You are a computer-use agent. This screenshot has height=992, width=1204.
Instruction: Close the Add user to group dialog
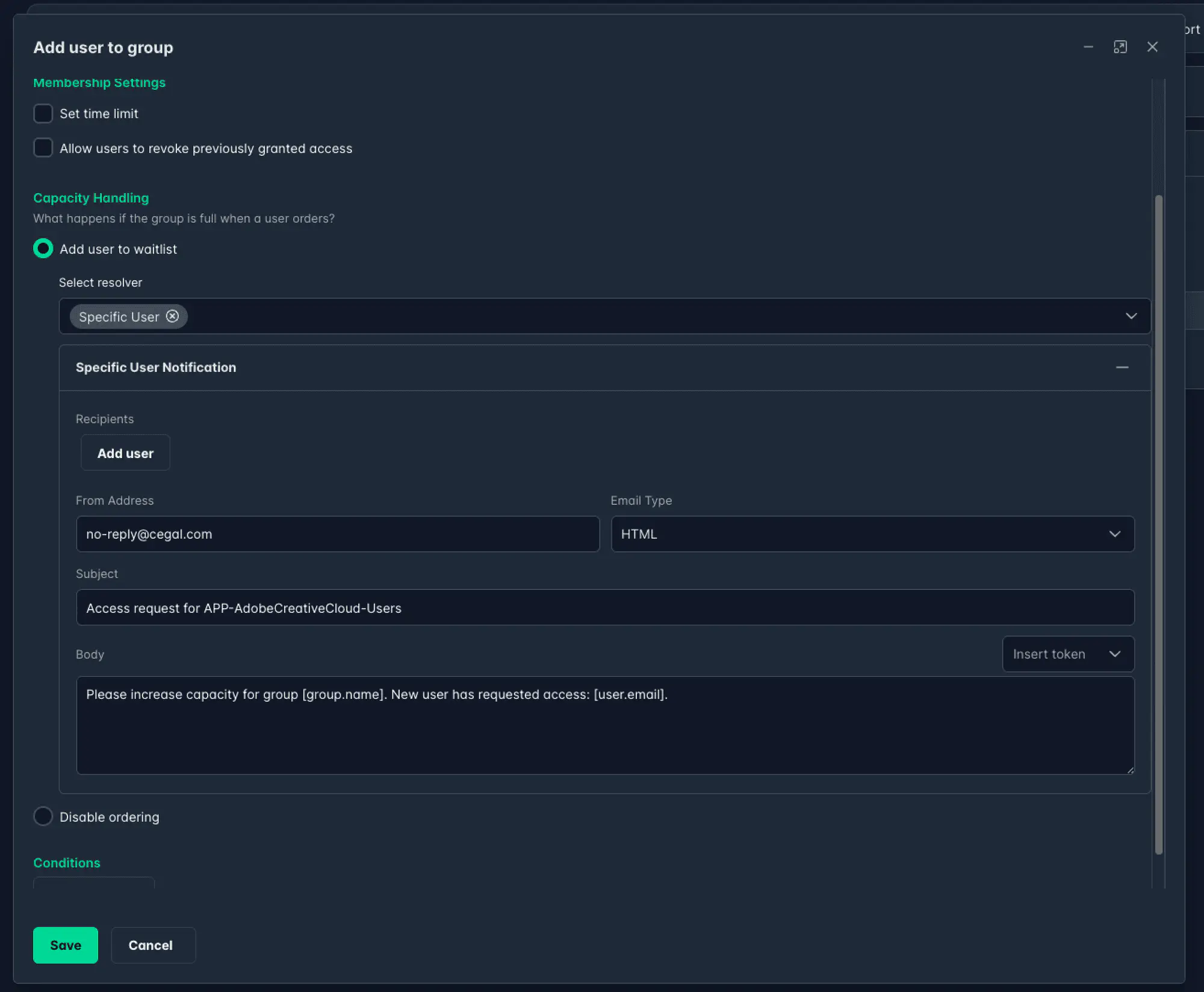pyautogui.click(x=1152, y=47)
